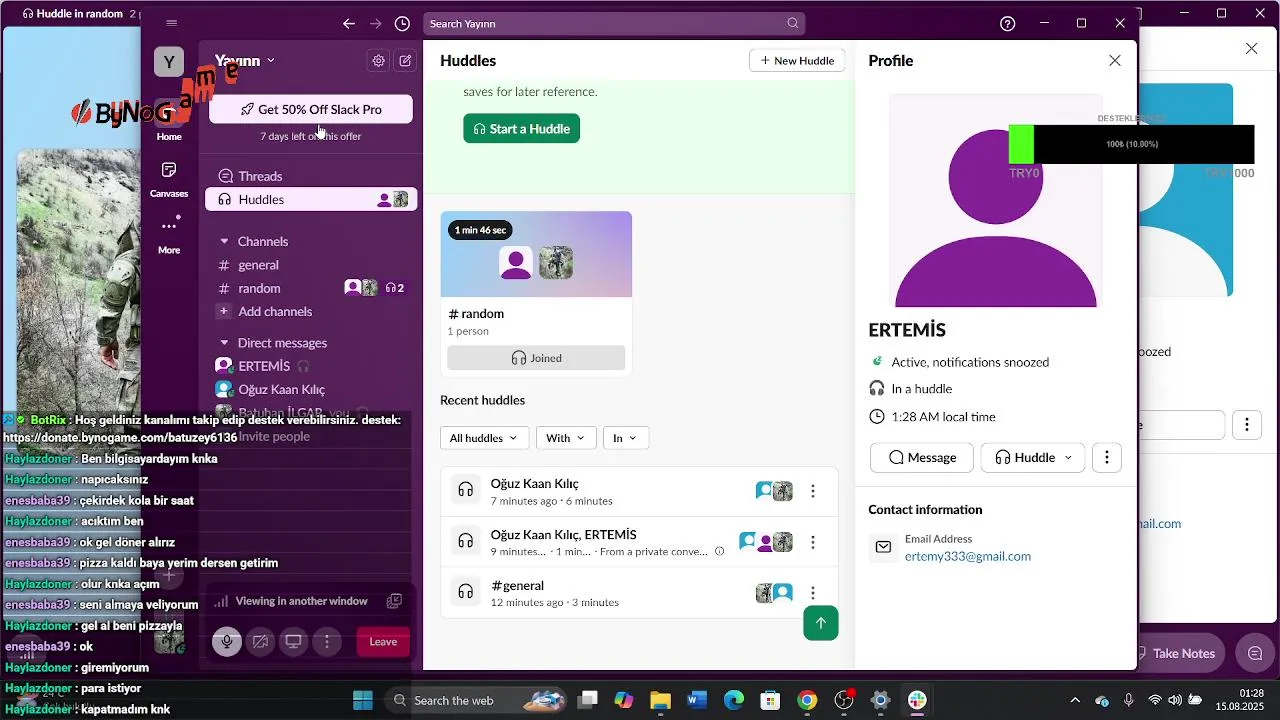Open the #general recent huddle row
The image size is (1280, 720).
click(640, 593)
